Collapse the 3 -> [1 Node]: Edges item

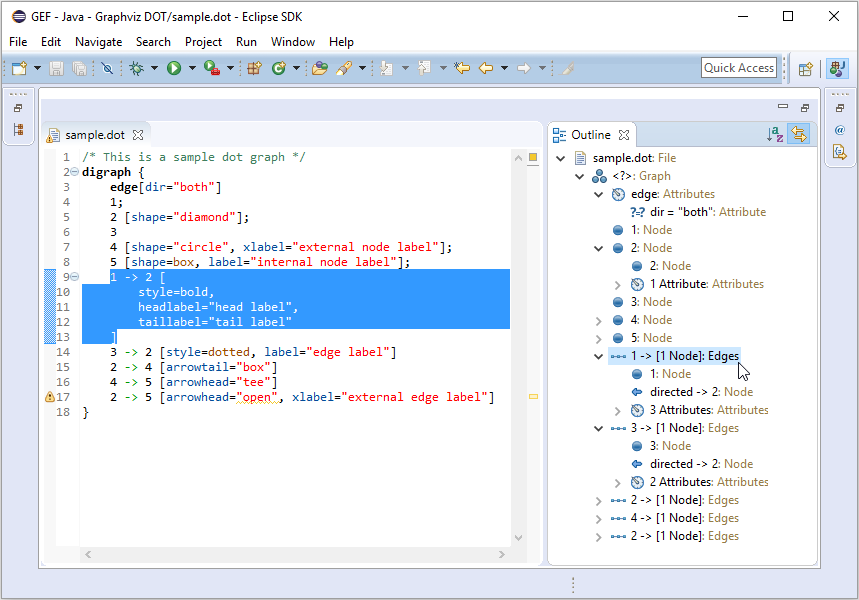599,428
